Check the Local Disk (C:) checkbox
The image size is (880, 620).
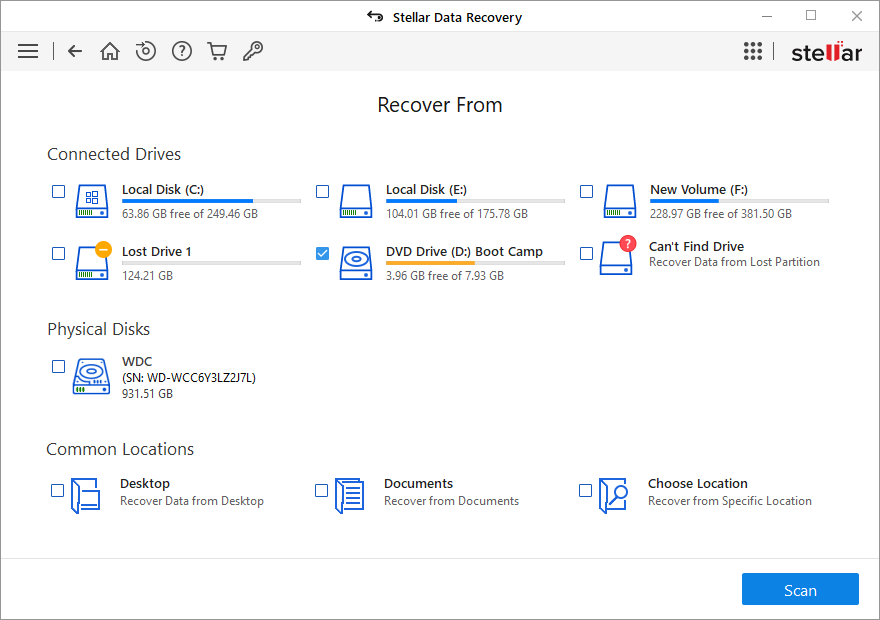(x=58, y=191)
